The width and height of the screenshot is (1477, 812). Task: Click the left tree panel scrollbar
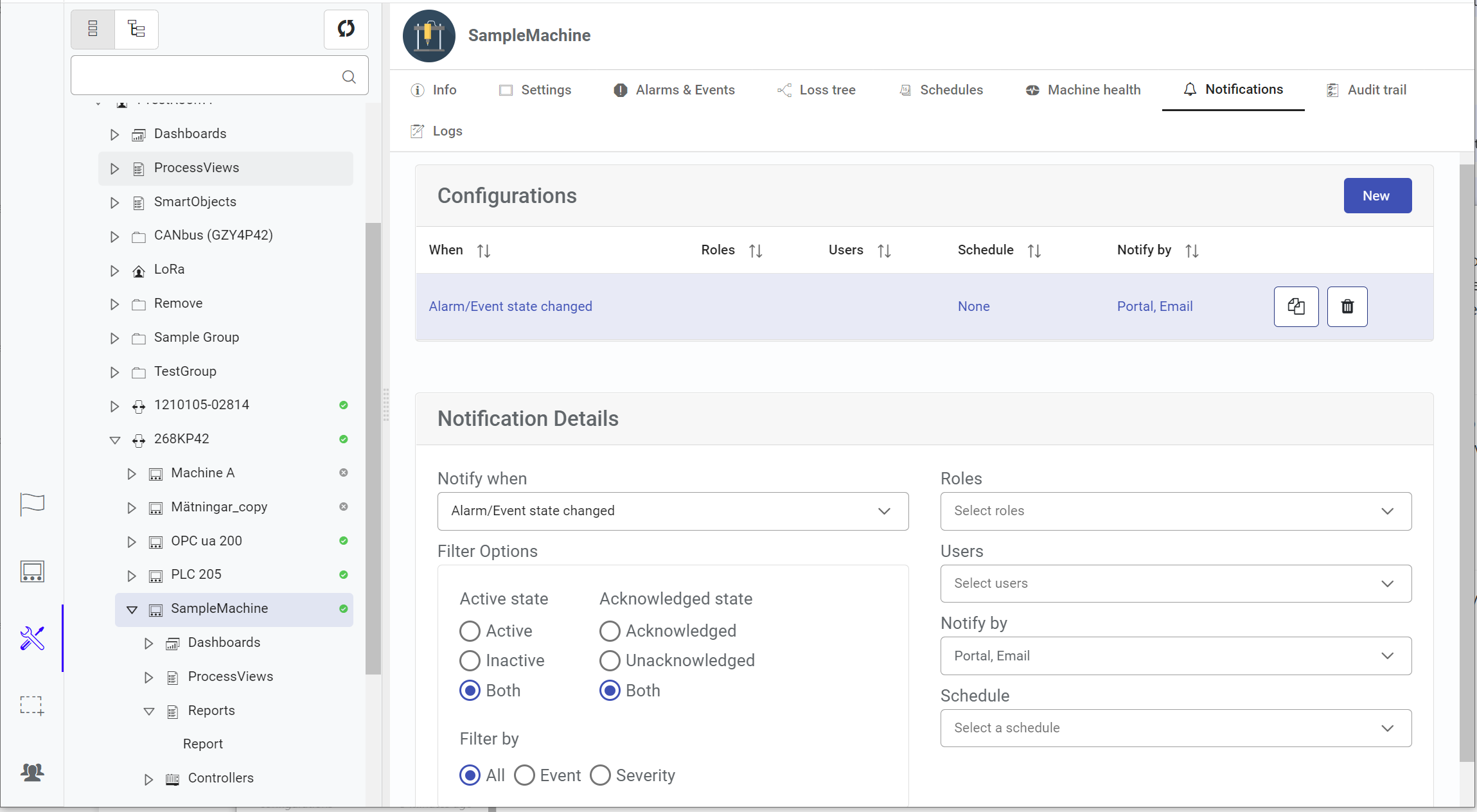[373, 448]
